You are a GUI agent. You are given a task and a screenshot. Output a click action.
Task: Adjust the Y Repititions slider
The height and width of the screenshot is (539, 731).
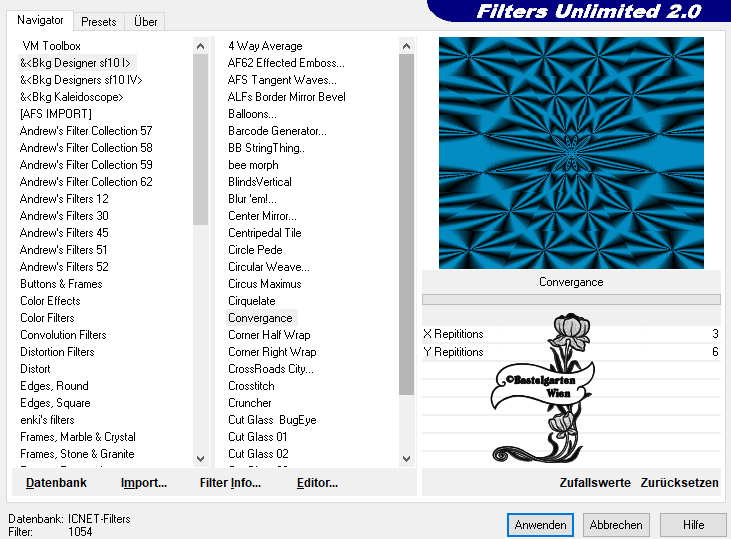[571, 352]
